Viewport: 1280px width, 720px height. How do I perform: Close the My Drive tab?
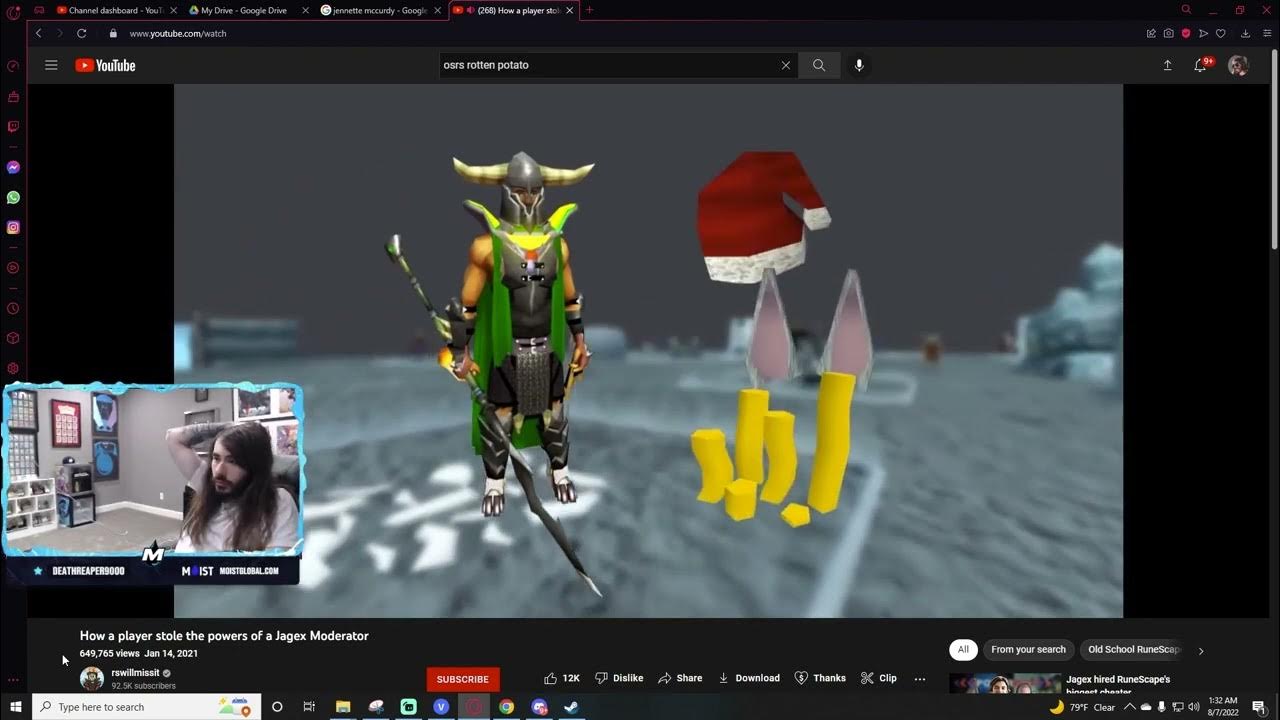click(305, 10)
